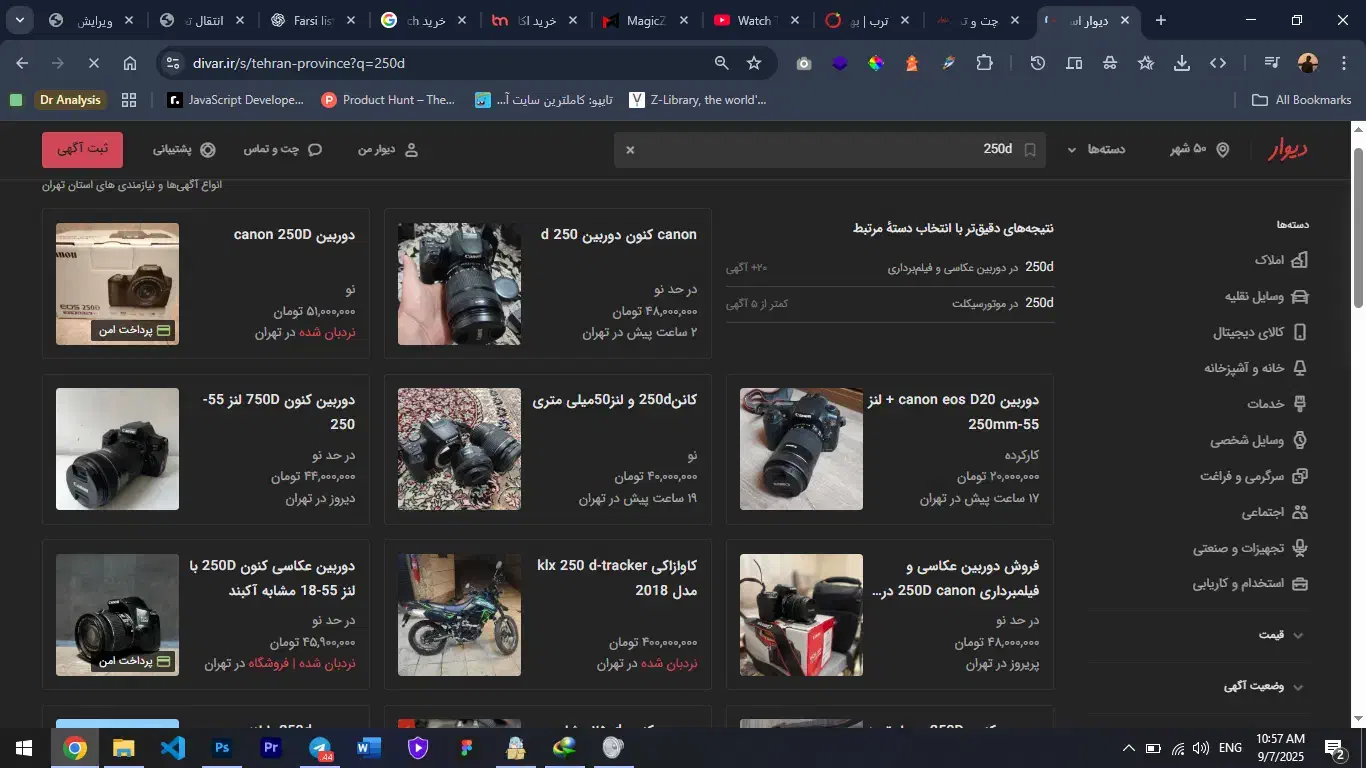
Task: Bookmark this page with the star icon
Action: point(754,63)
